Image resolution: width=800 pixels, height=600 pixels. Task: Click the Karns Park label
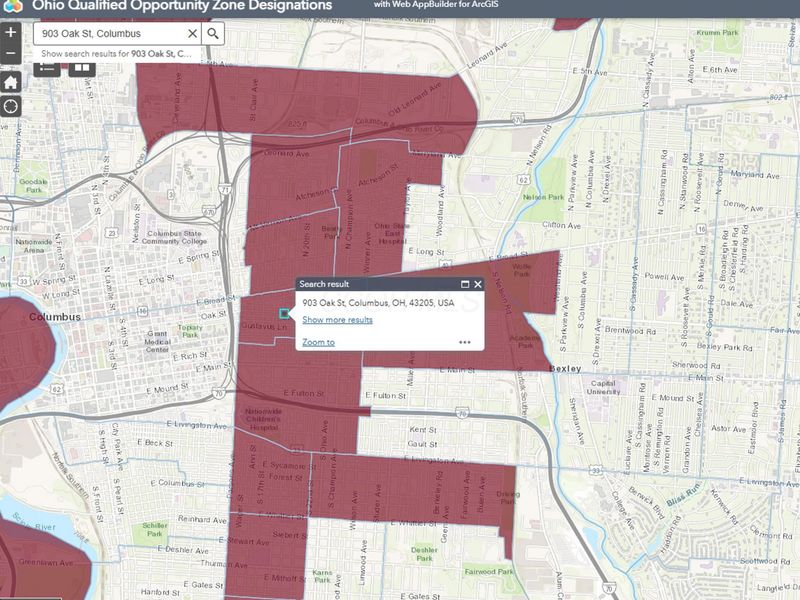pyautogui.click(x=322, y=576)
